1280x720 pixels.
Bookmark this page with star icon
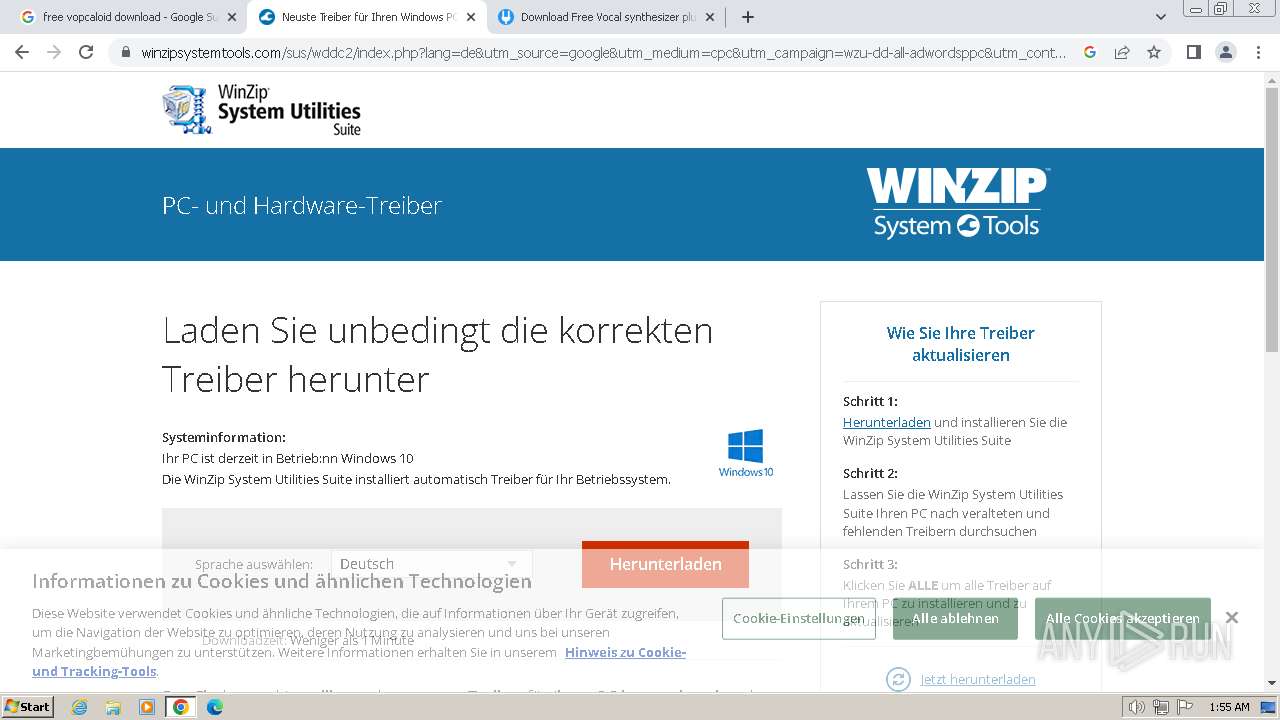coord(1154,52)
